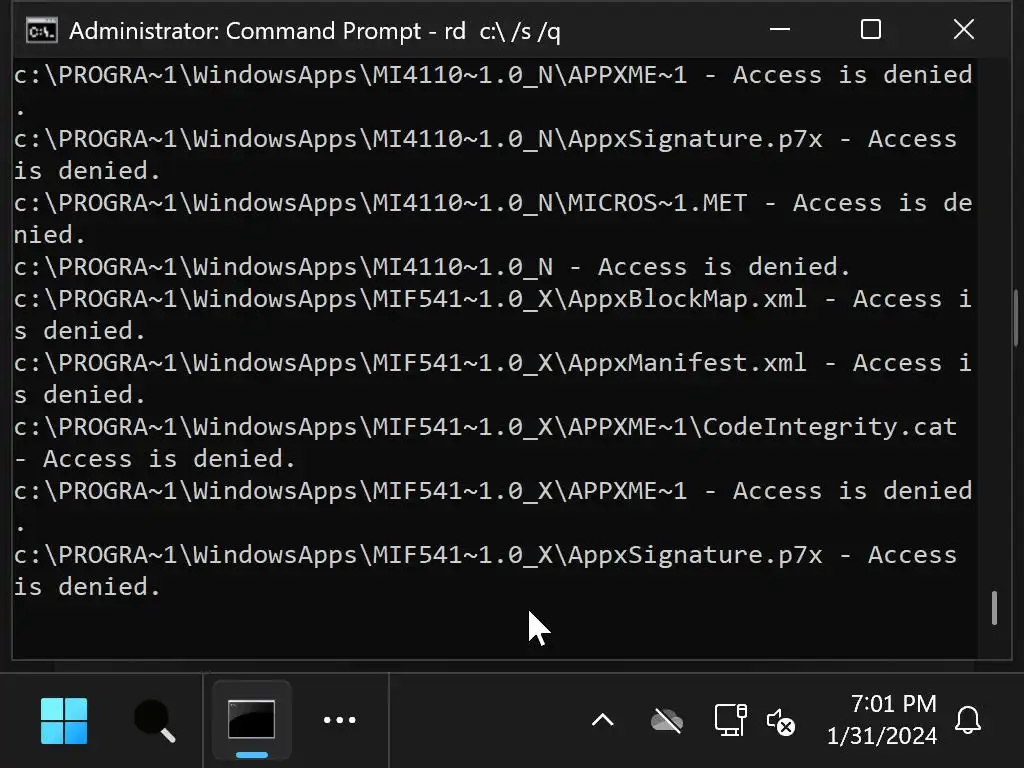
Task: Maximize the Command Prompt window
Action: tap(871, 30)
